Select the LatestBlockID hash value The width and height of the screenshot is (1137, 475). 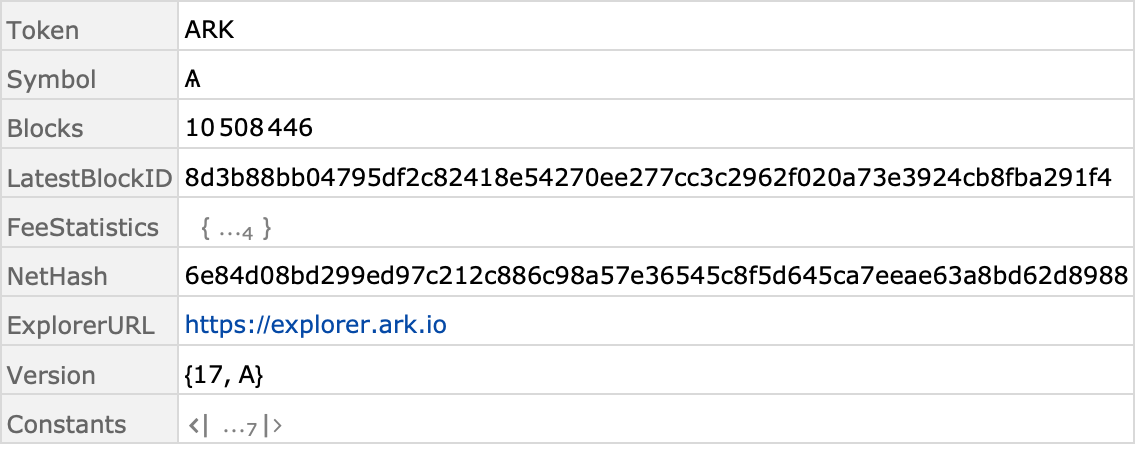pos(648,178)
